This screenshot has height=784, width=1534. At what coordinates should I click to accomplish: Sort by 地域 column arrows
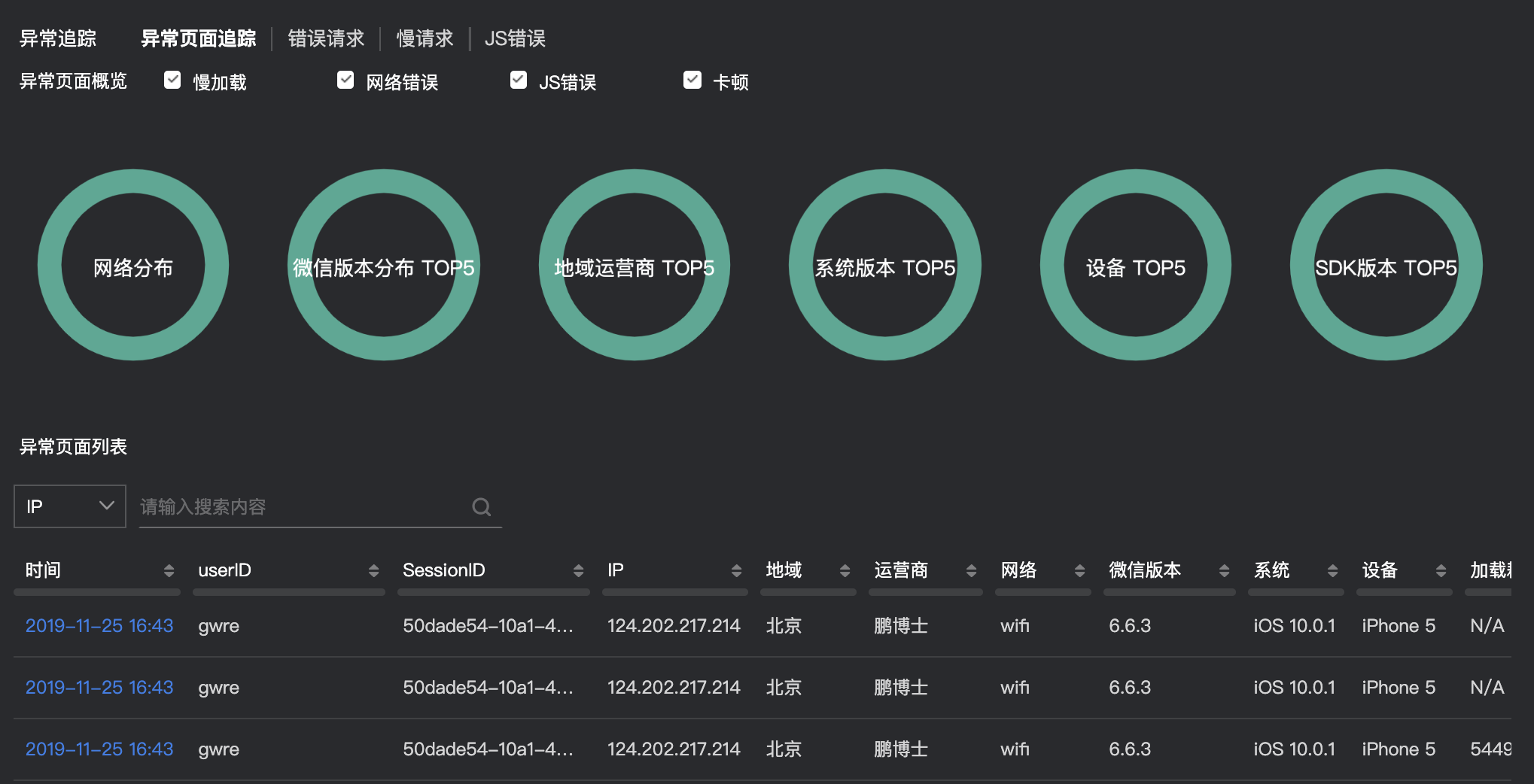(845, 571)
